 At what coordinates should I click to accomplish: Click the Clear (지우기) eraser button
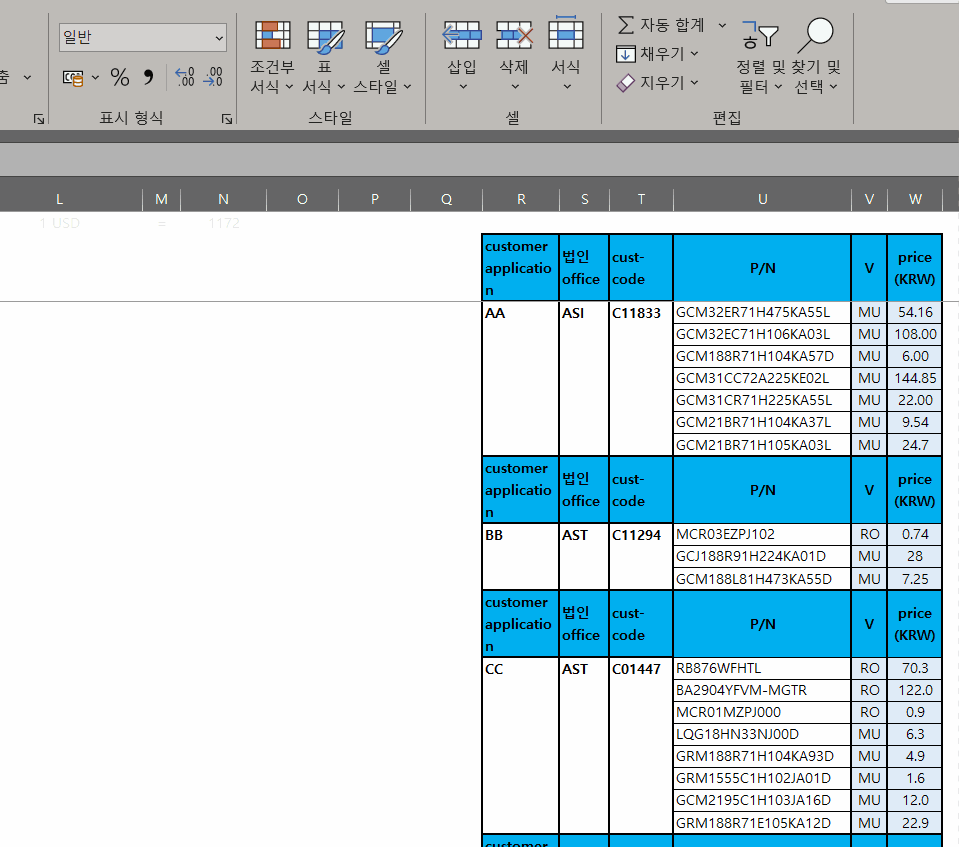pyautogui.click(x=651, y=83)
